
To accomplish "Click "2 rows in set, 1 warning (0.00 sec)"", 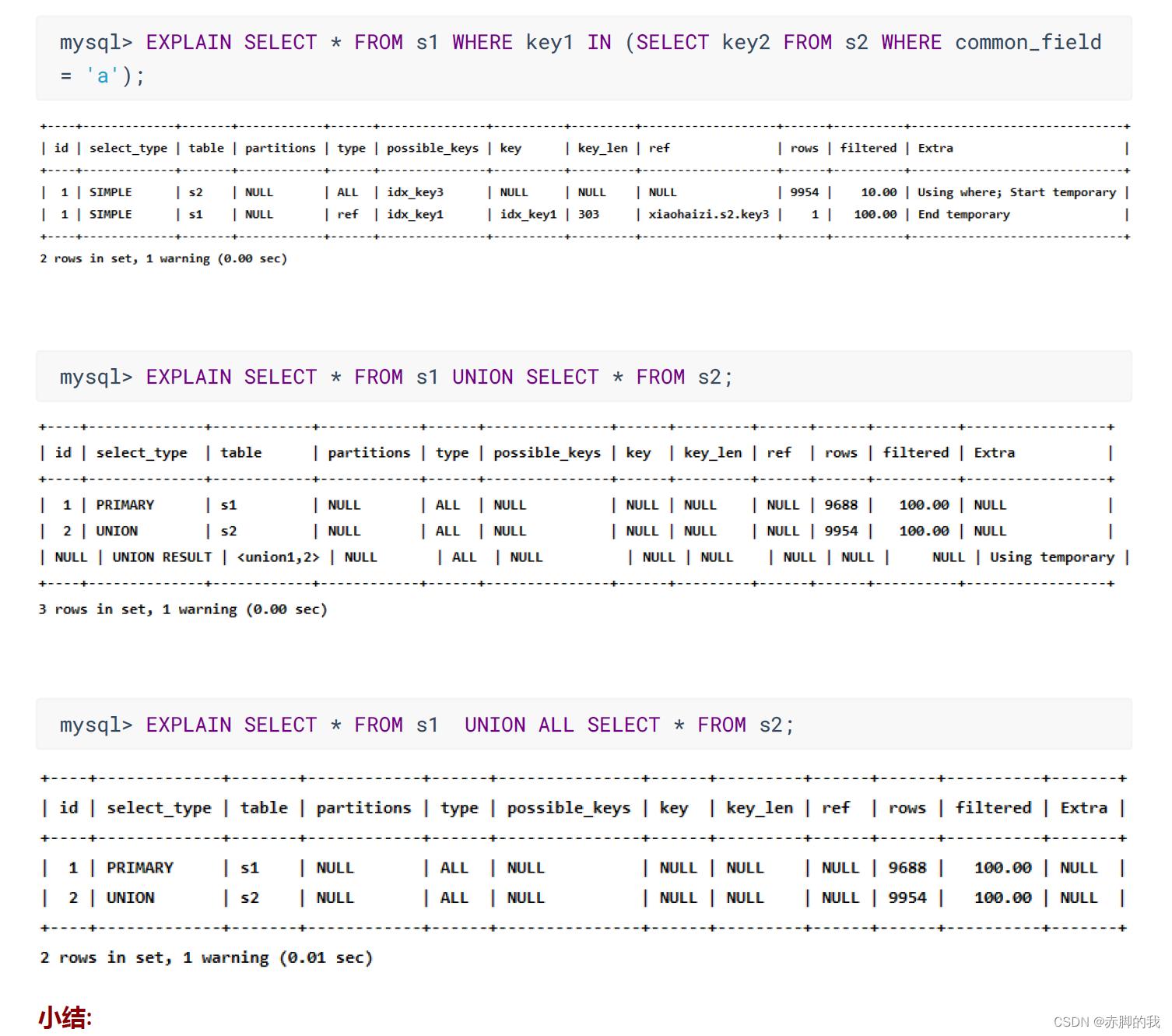I will point(163,258).
